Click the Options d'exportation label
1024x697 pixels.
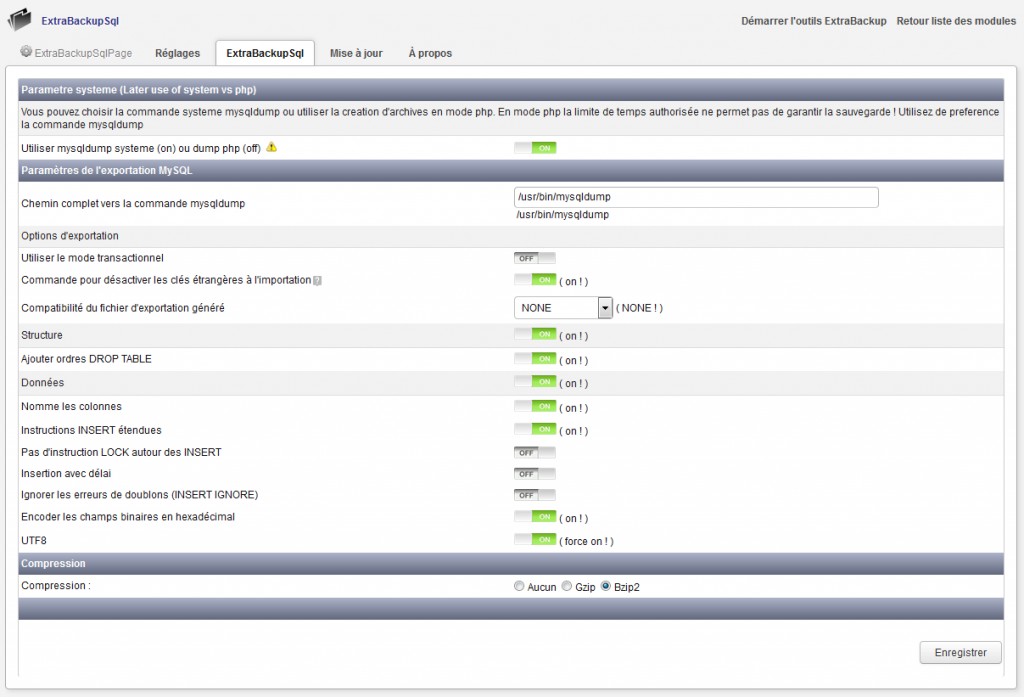pyautogui.click(x=70, y=236)
